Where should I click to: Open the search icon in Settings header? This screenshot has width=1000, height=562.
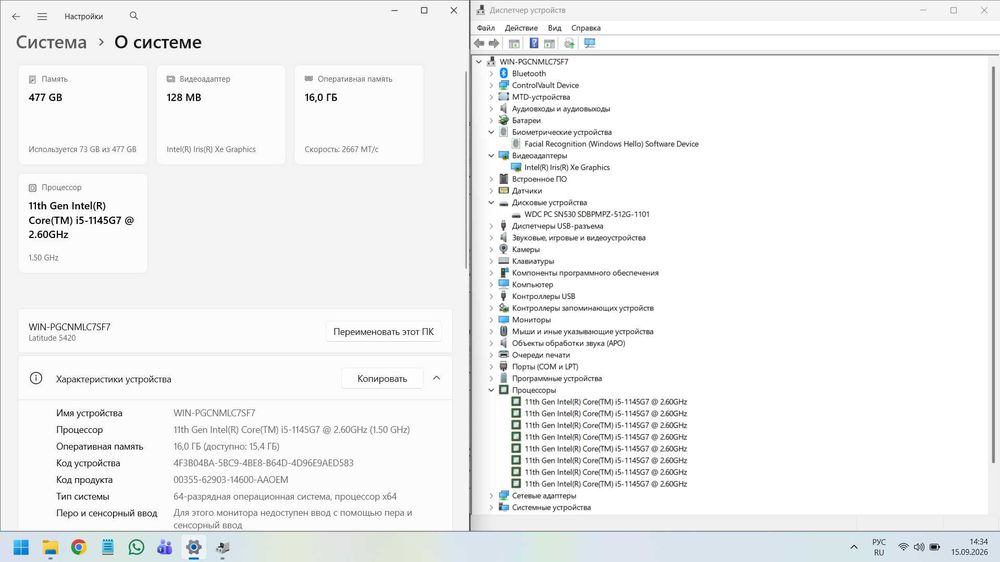[133, 15]
